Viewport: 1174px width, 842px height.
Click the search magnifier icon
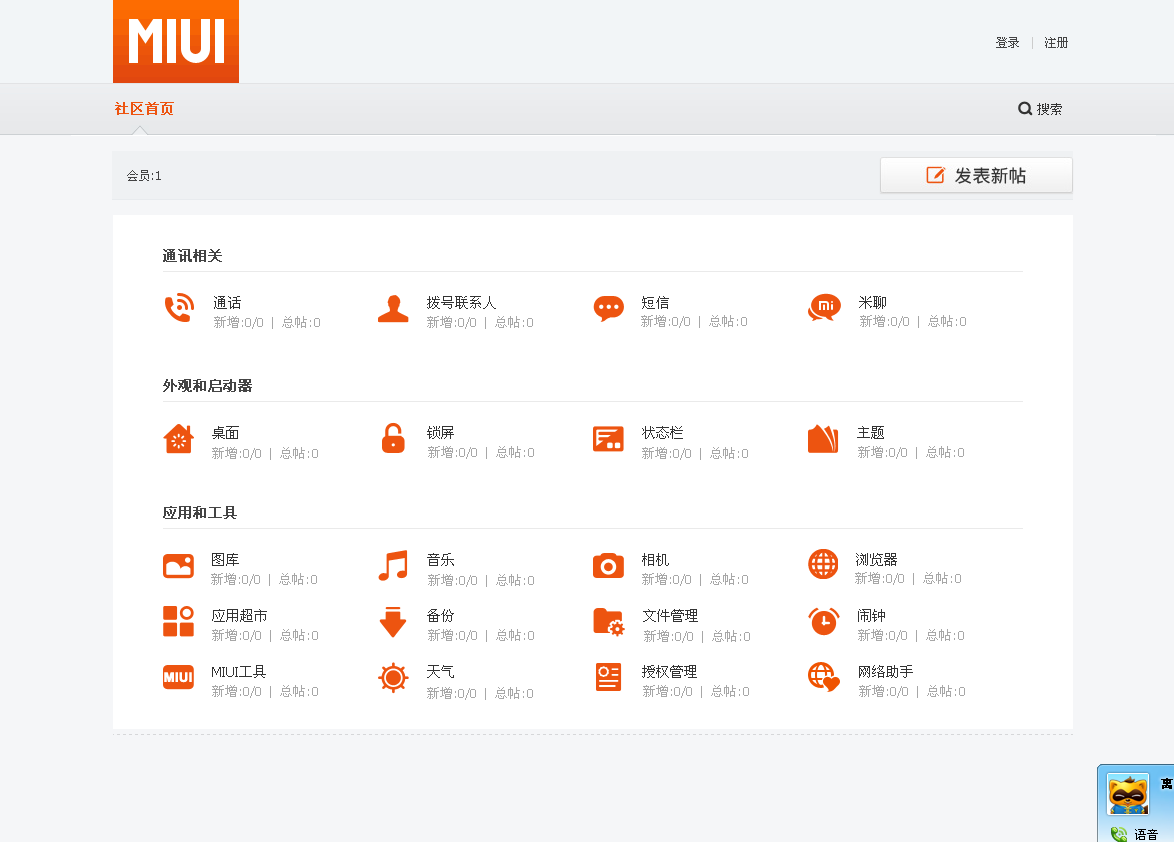pyautogui.click(x=1025, y=109)
